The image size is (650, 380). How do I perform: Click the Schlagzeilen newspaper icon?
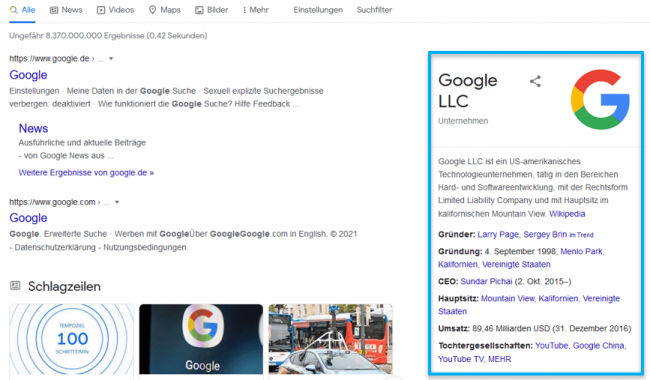(15, 286)
